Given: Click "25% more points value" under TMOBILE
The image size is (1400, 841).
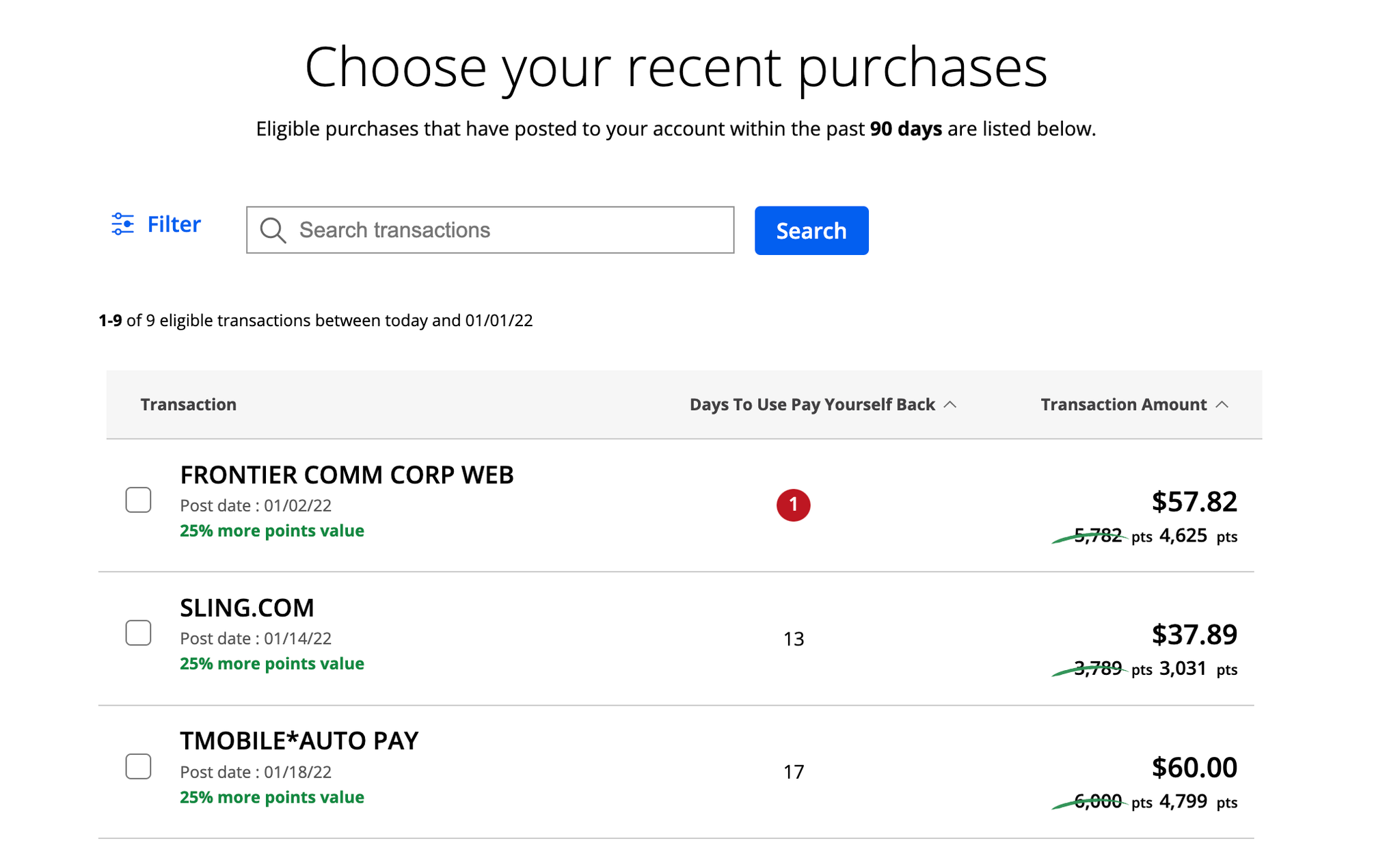Looking at the screenshot, I should (x=271, y=797).
